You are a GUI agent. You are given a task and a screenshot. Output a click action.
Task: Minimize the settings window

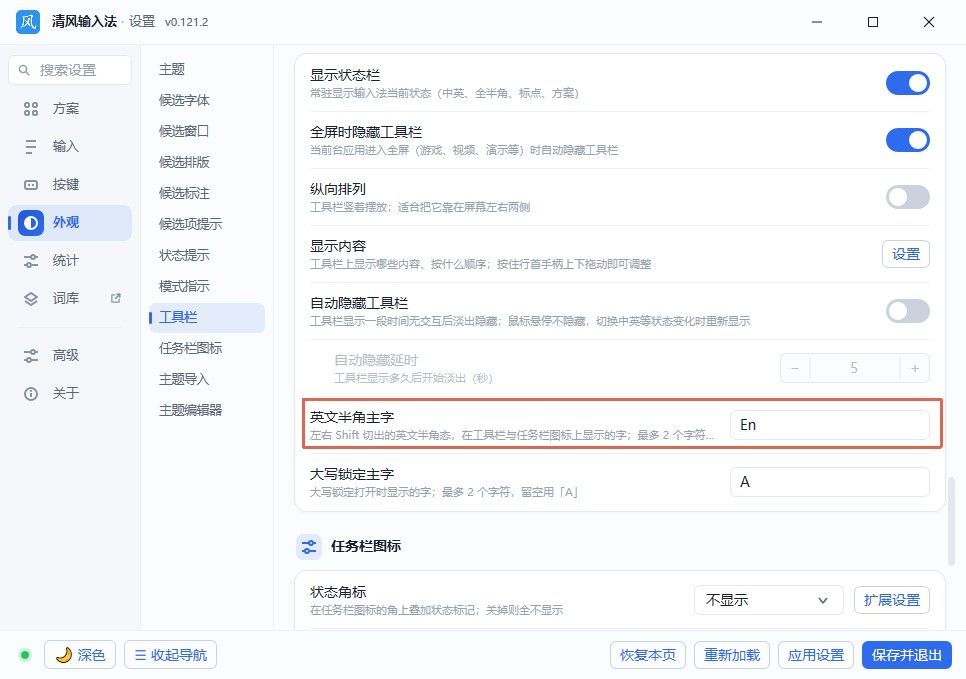tap(817, 22)
